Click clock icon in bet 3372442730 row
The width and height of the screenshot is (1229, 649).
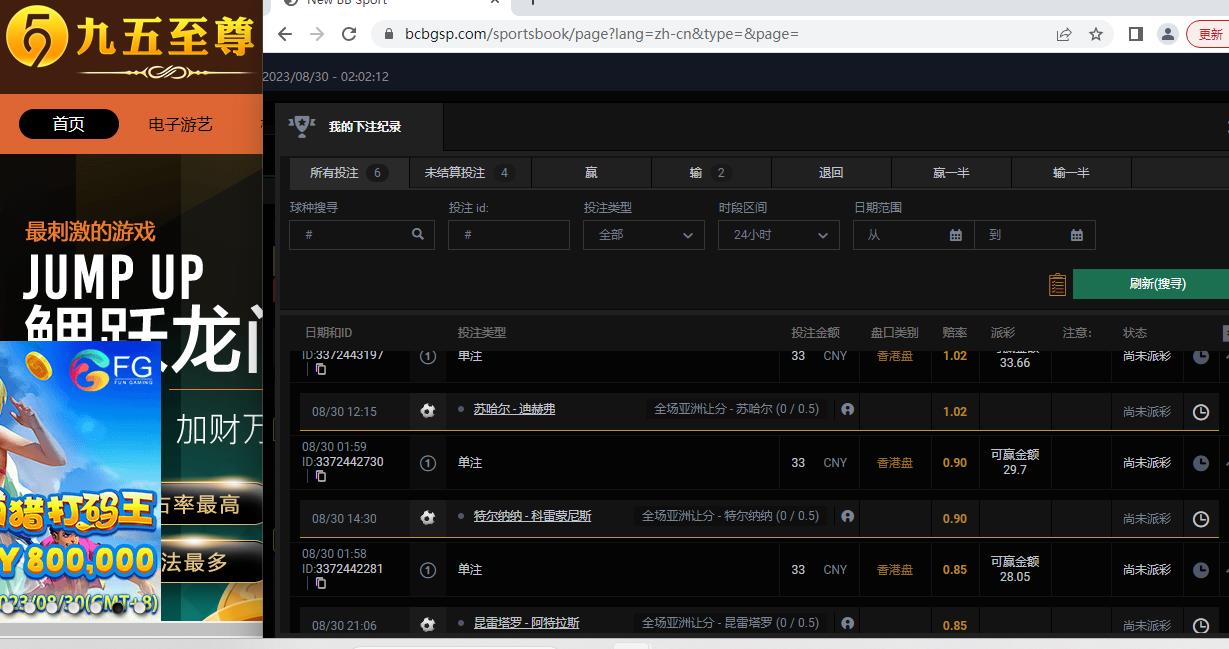pos(1201,464)
